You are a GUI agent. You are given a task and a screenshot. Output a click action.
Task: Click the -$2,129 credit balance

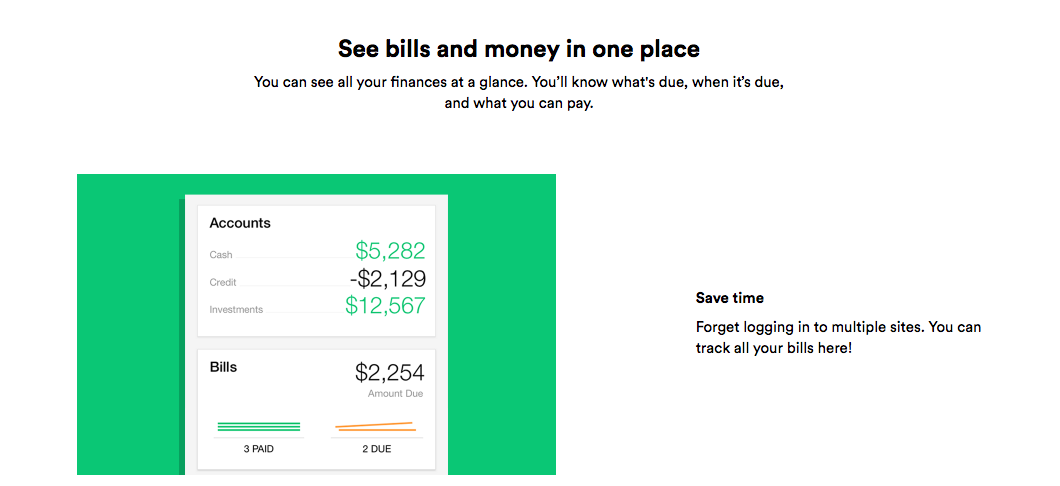[x=387, y=278]
